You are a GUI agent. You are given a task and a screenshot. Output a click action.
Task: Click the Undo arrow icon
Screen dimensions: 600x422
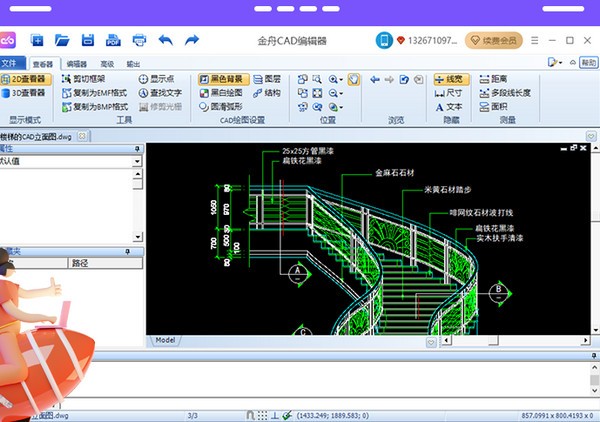(165, 41)
